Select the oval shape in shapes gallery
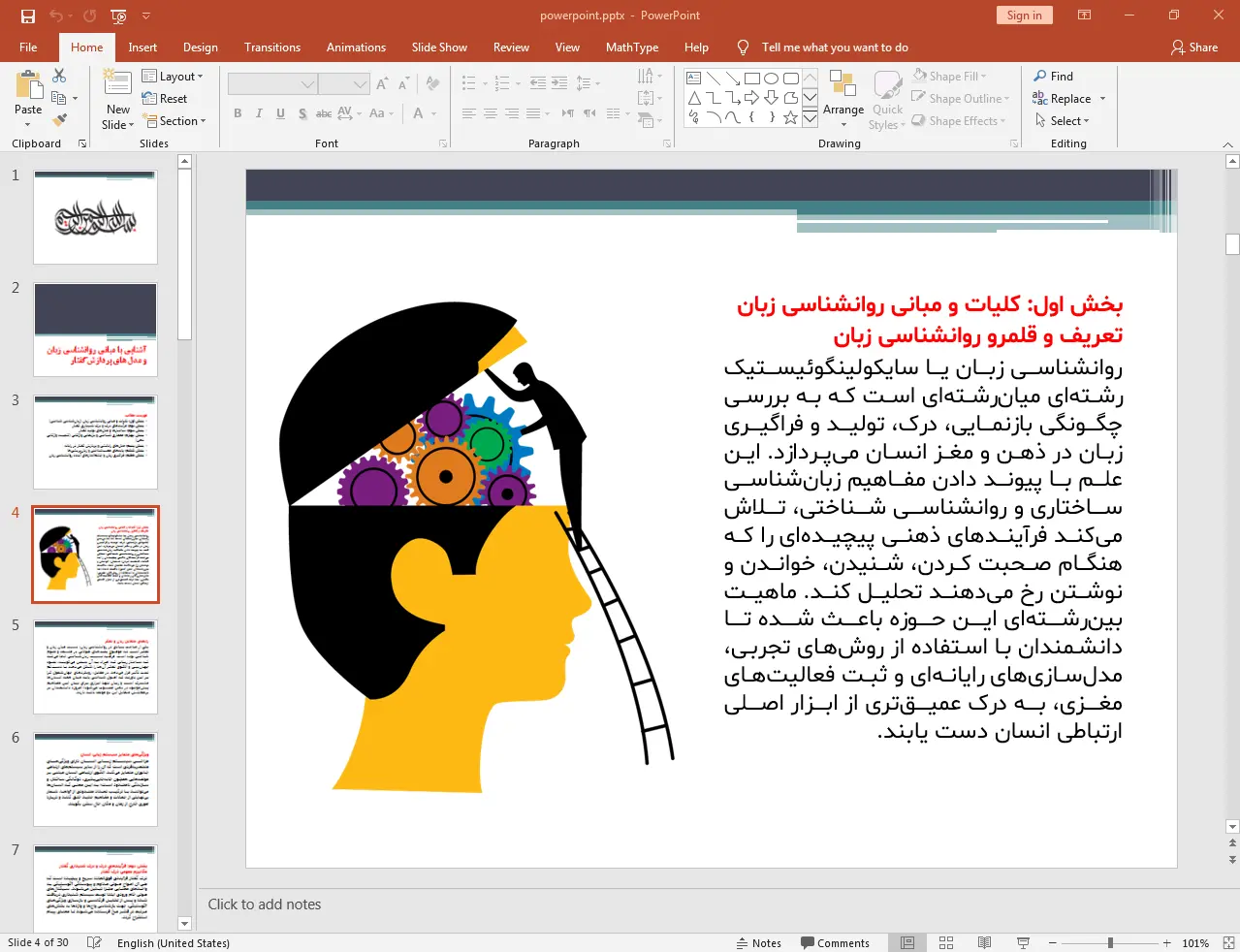Image resolution: width=1240 pixels, height=952 pixels. click(772, 79)
